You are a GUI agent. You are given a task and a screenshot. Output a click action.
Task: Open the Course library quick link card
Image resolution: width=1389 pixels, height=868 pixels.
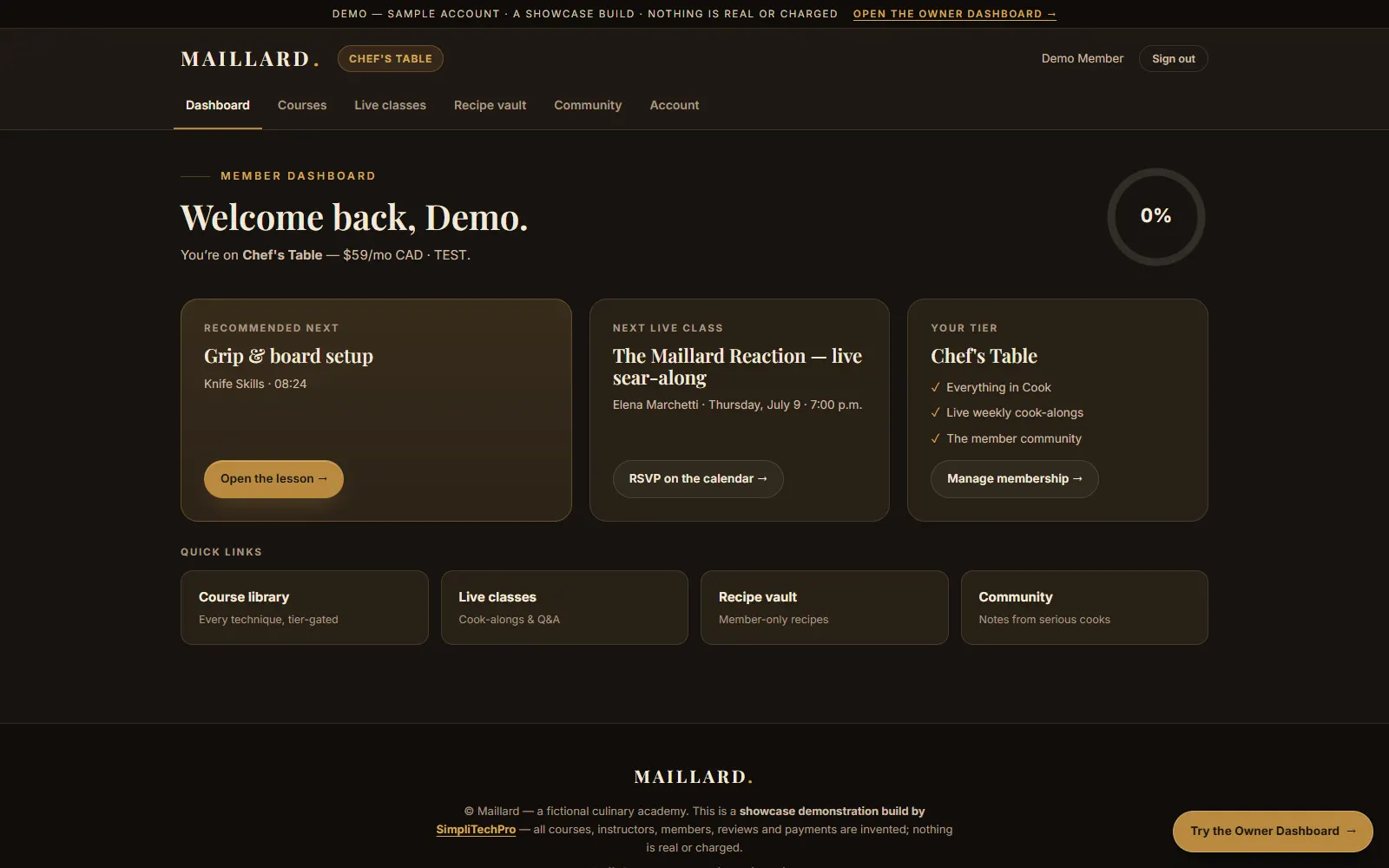(304, 608)
